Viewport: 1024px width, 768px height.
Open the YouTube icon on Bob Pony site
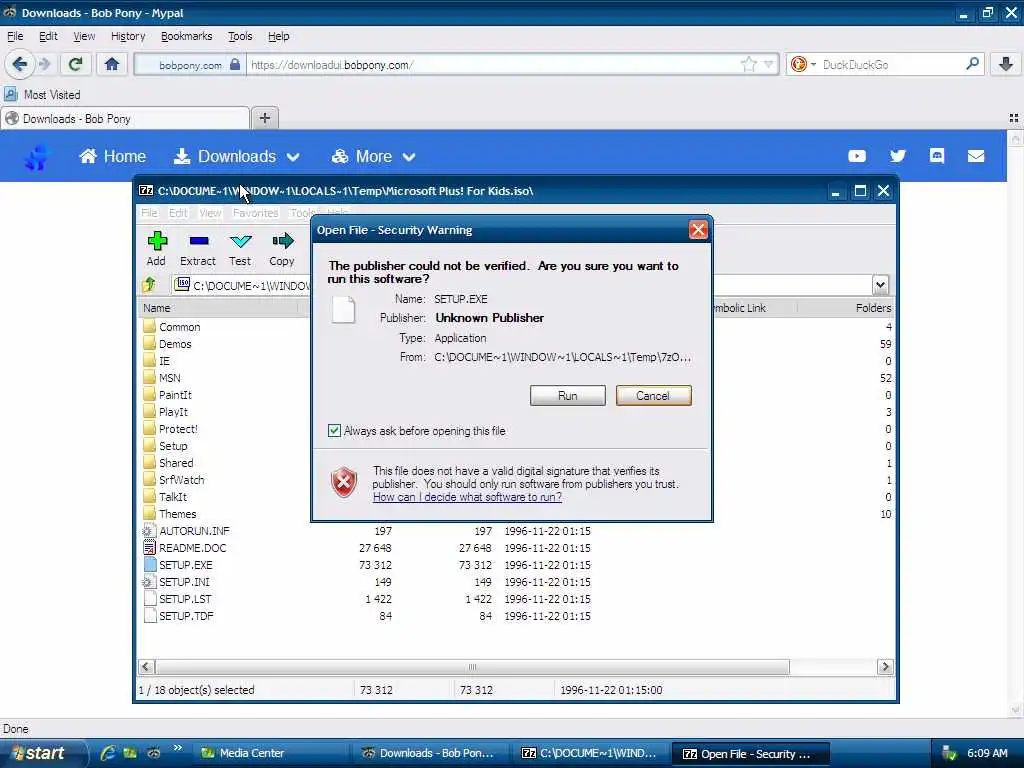[x=857, y=156]
